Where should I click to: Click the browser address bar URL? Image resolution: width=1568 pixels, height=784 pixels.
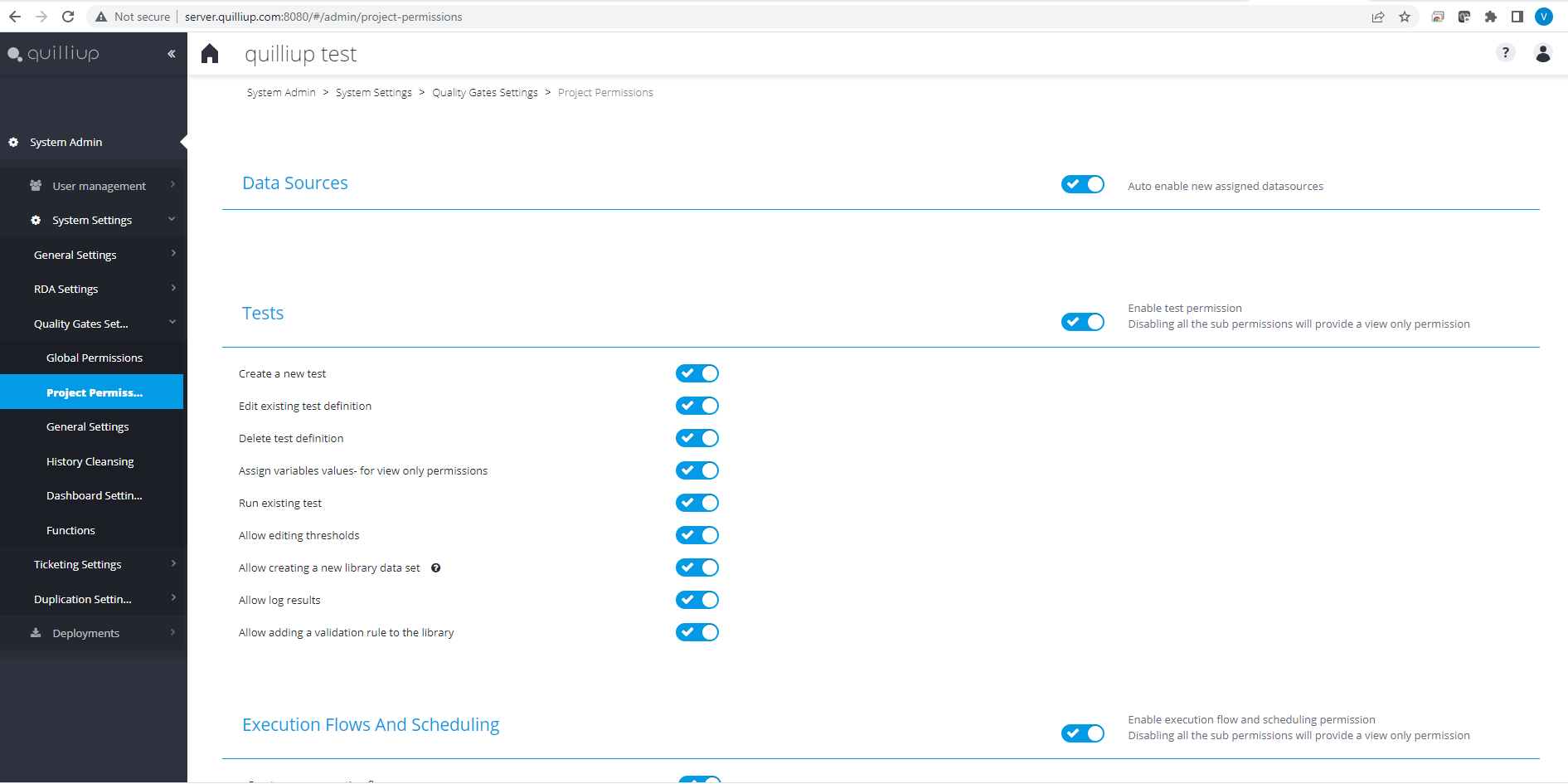(x=323, y=17)
